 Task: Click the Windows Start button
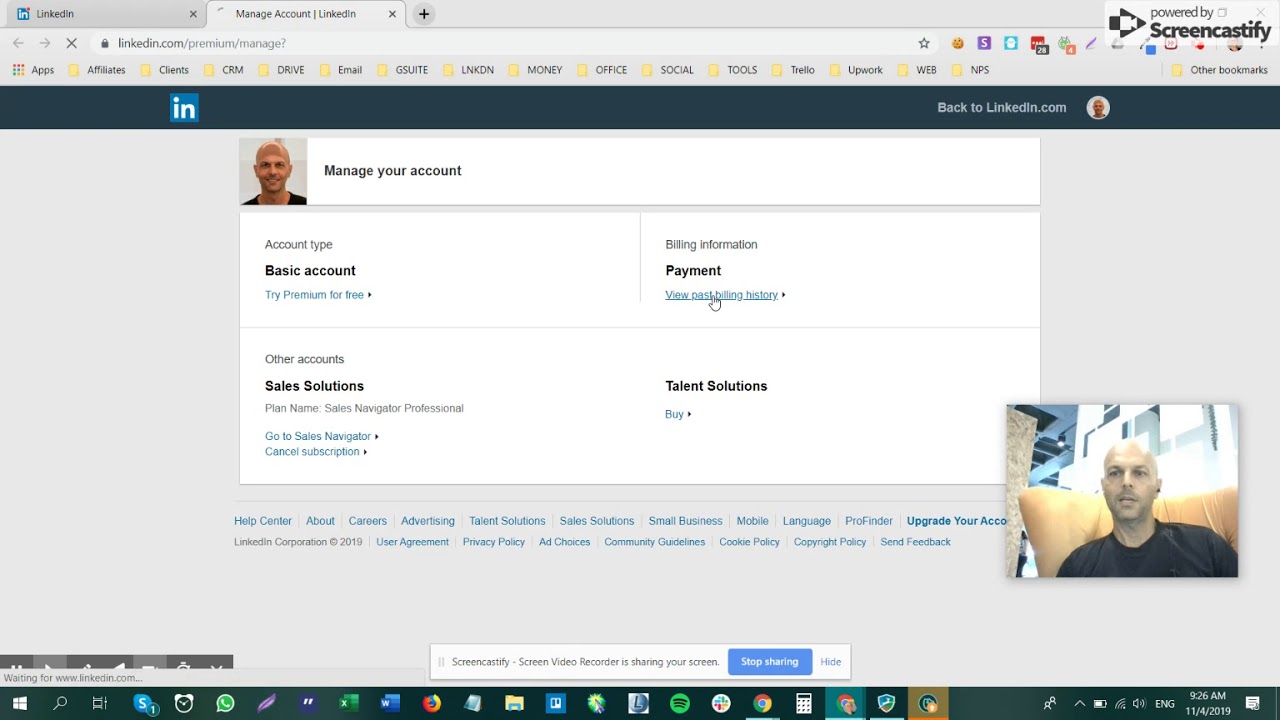[x=19, y=704]
